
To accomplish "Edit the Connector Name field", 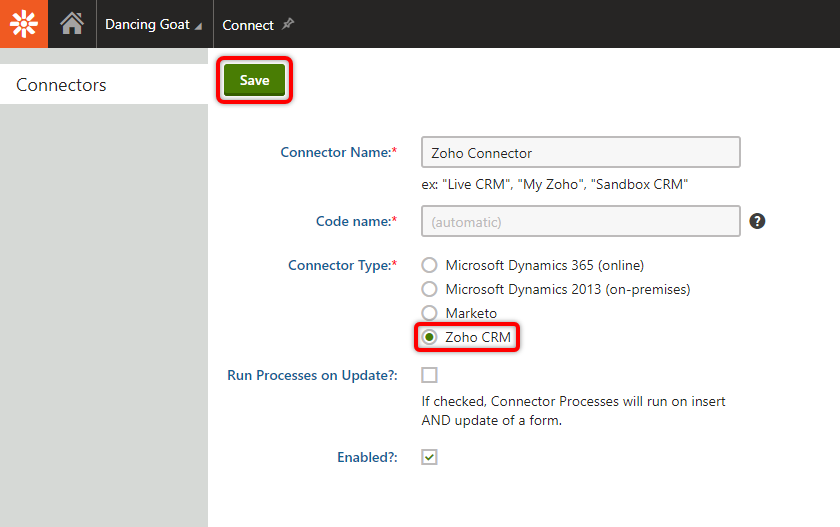I will tap(581, 153).
